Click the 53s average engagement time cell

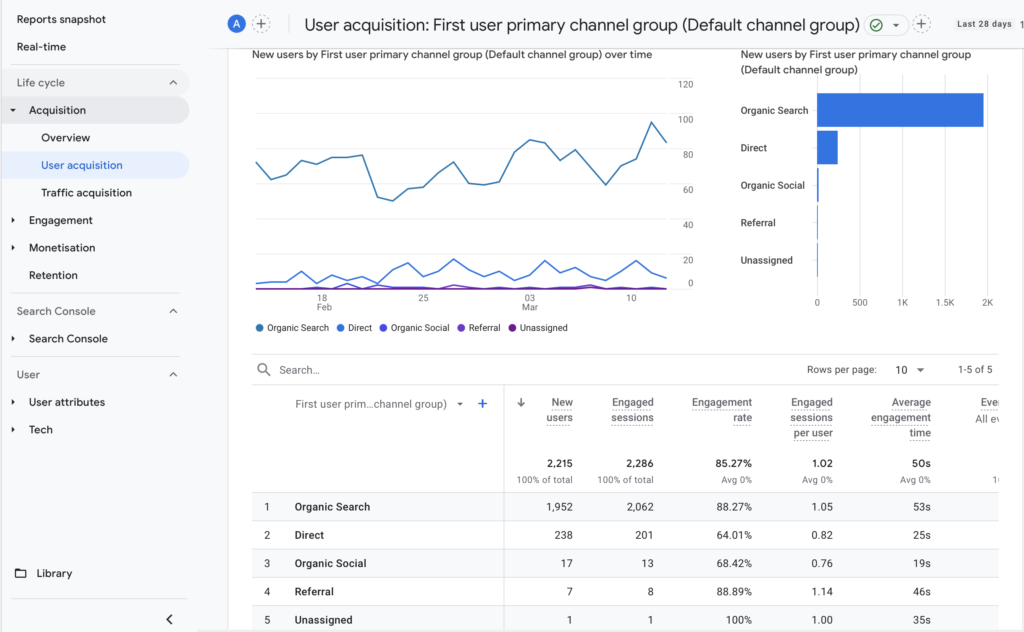[x=921, y=507]
